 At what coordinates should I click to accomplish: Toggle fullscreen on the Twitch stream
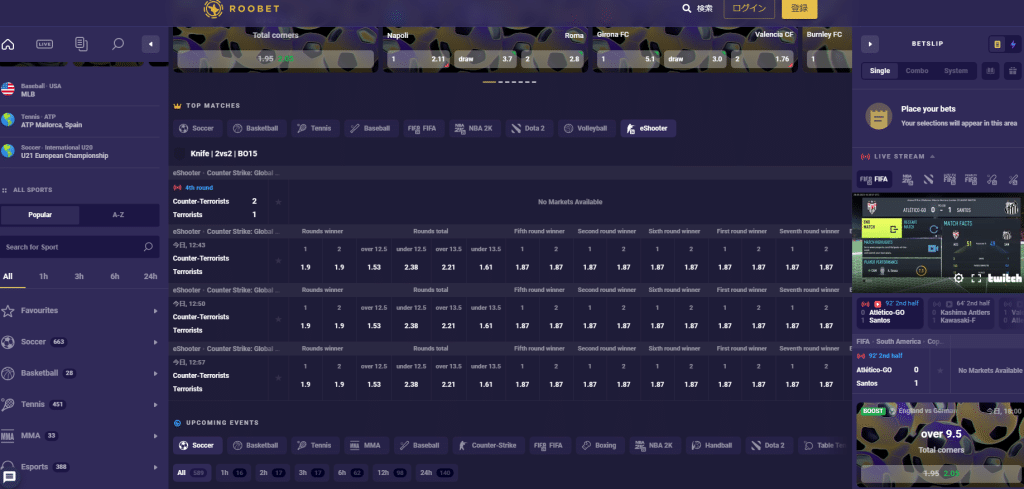click(x=976, y=278)
